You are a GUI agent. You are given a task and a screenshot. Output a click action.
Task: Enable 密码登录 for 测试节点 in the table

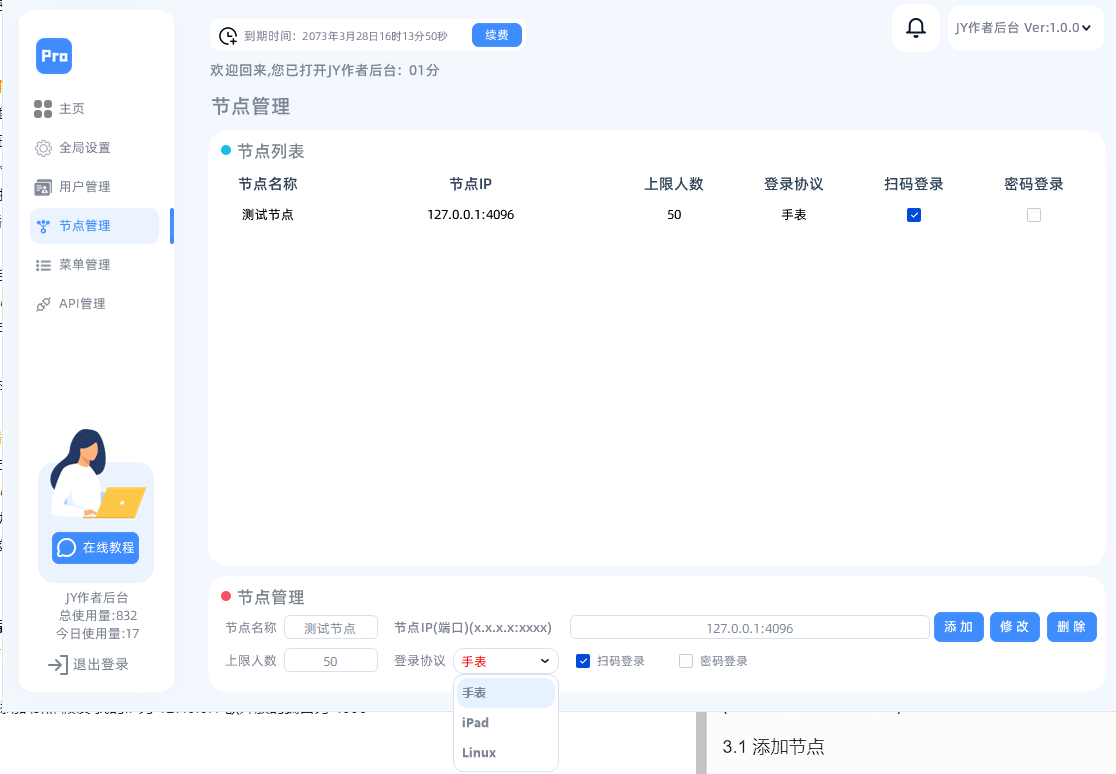pyautogui.click(x=1034, y=214)
